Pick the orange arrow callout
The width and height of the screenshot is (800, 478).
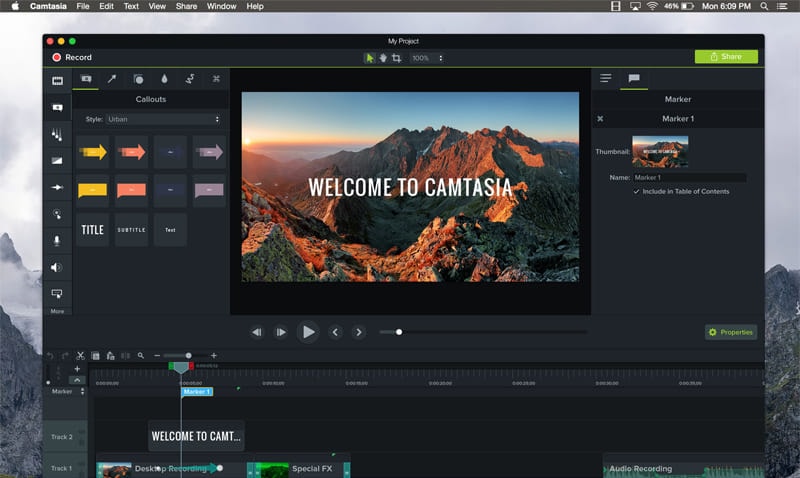tap(132, 152)
